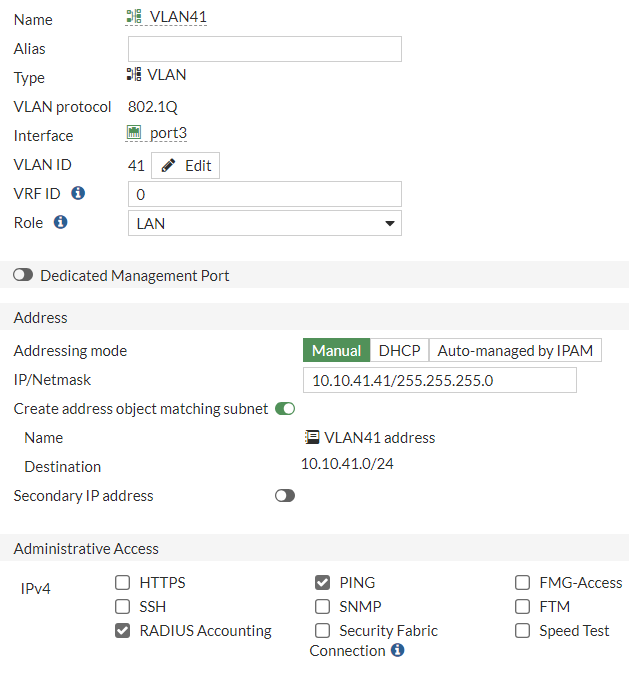
Task: Click the VLAN41 name icon
Action: 134,17
